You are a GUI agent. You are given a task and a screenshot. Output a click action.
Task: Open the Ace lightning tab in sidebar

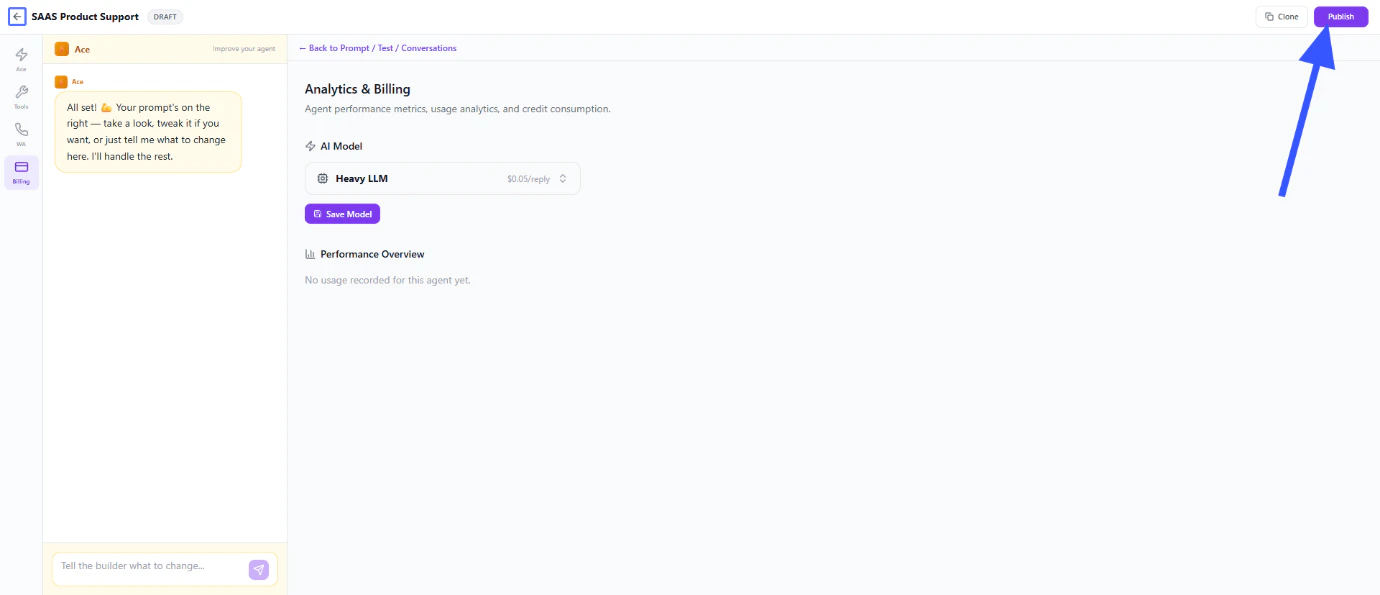[21, 59]
